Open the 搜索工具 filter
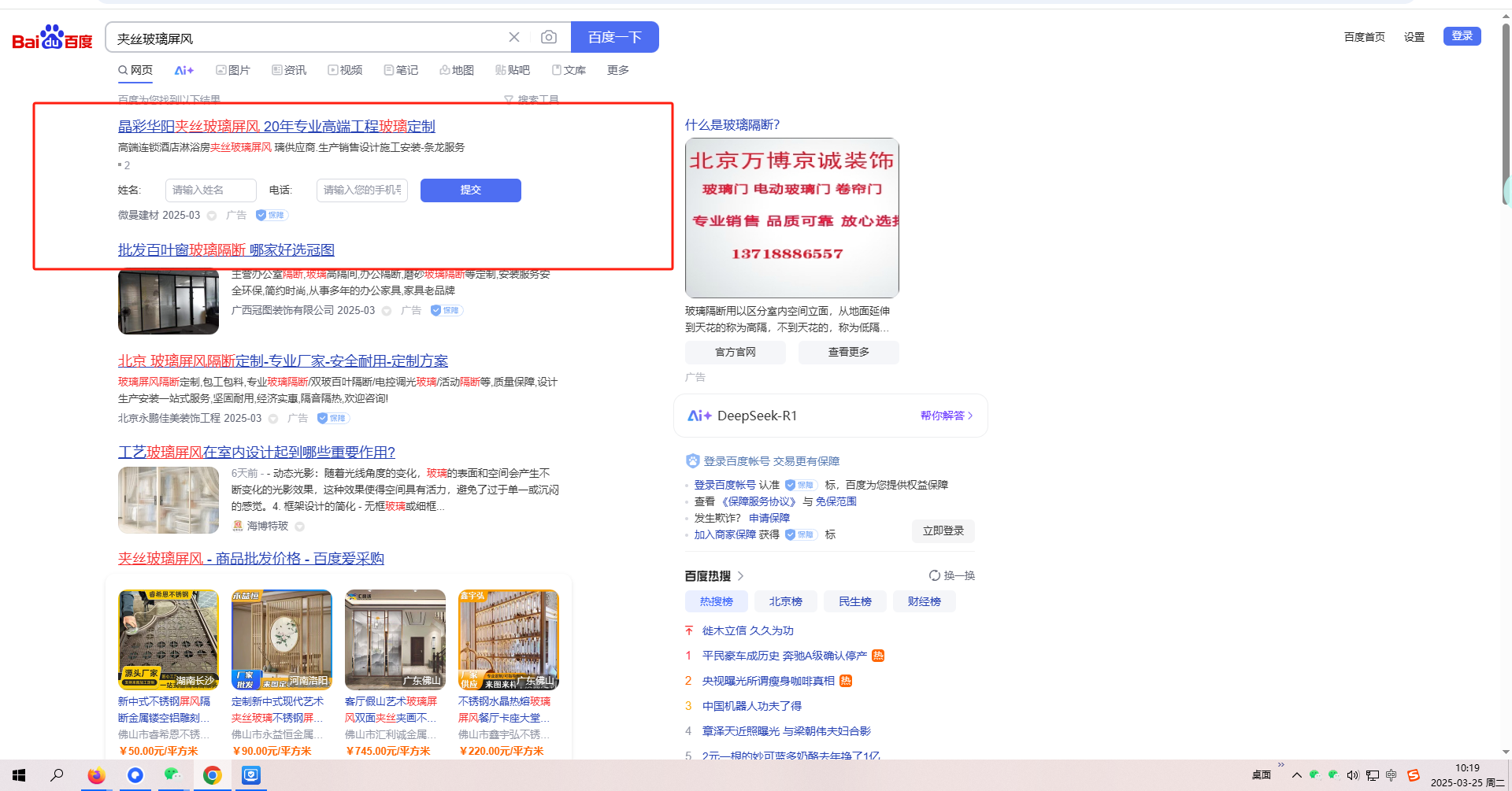The image size is (1512, 791). 532,100
